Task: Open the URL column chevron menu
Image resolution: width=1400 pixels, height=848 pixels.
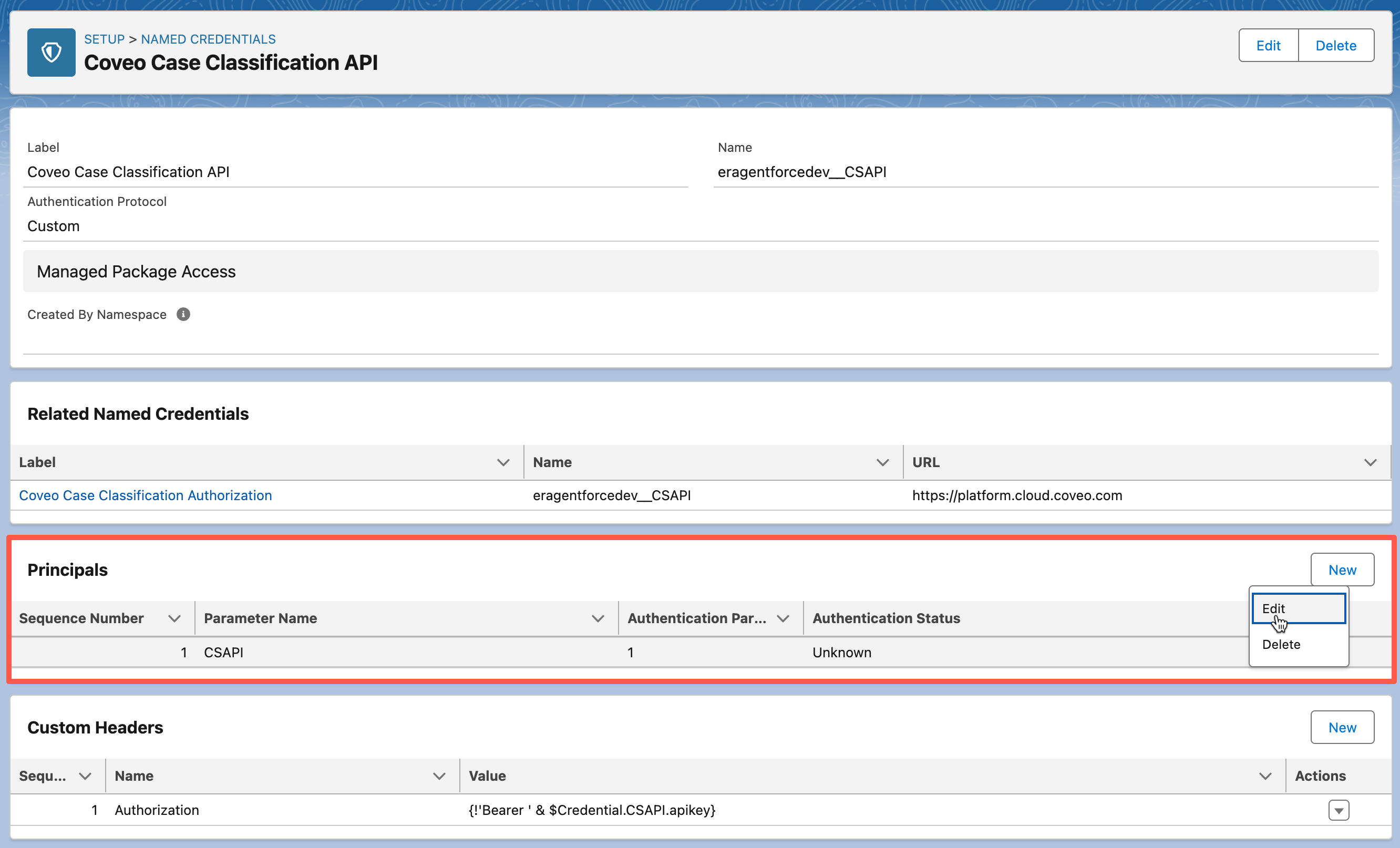Action: (x=1371, y=462)
